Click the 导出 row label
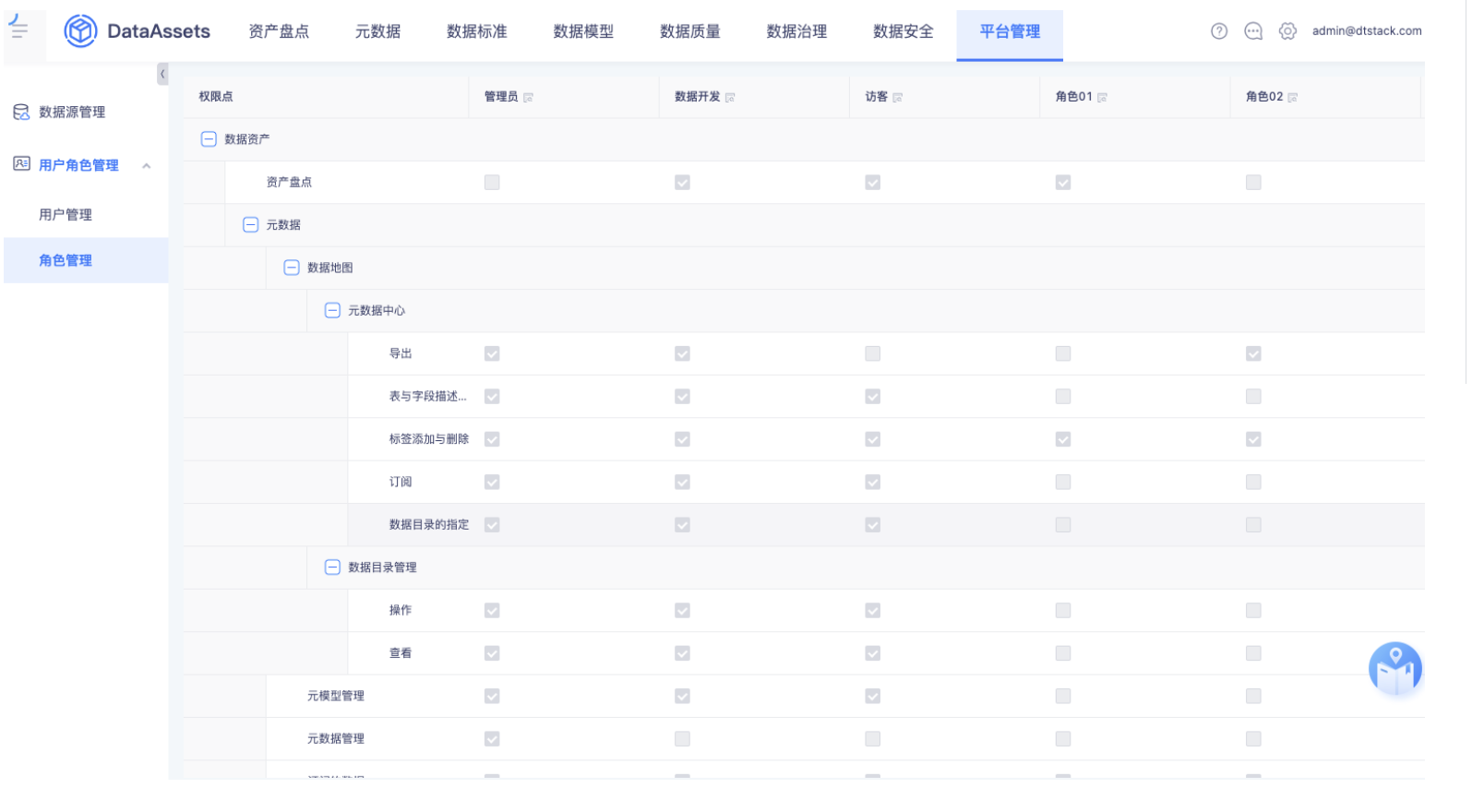The height and width of the screenshot is (812, 1484). click(x=401, y=353)
